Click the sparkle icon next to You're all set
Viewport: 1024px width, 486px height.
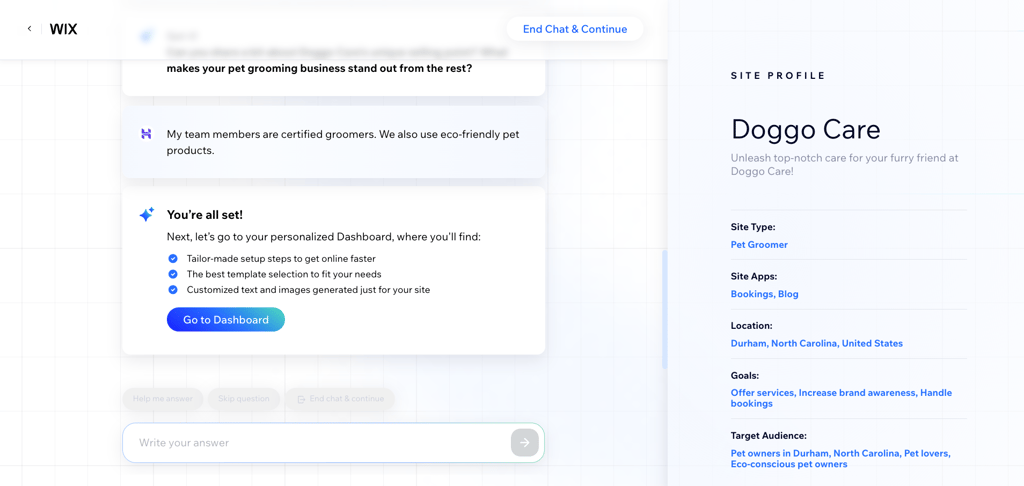tap(146, 214)
